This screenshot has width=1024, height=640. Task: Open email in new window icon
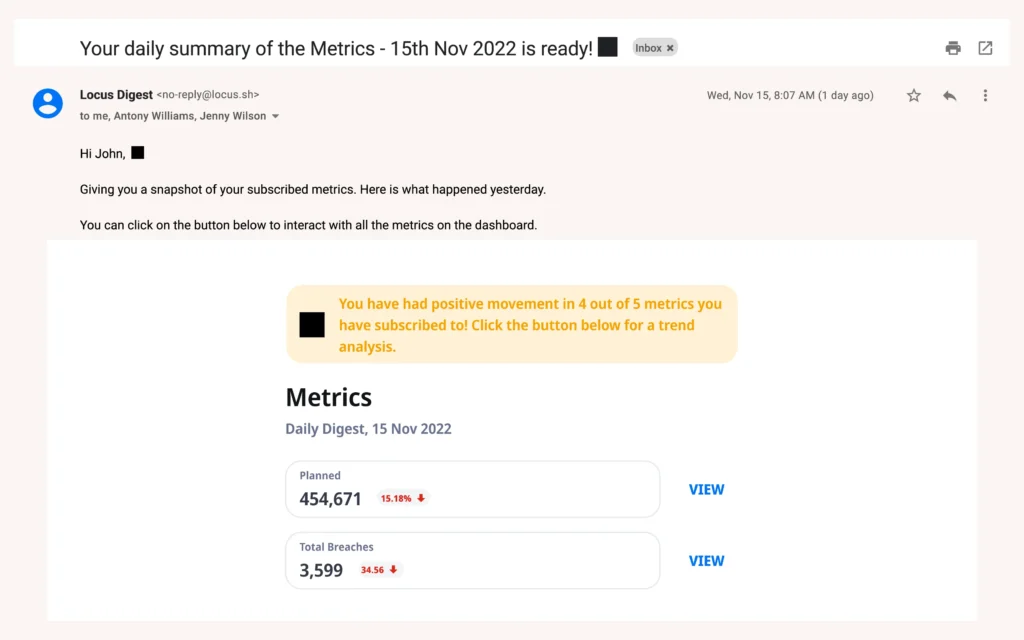click(985, 48)
